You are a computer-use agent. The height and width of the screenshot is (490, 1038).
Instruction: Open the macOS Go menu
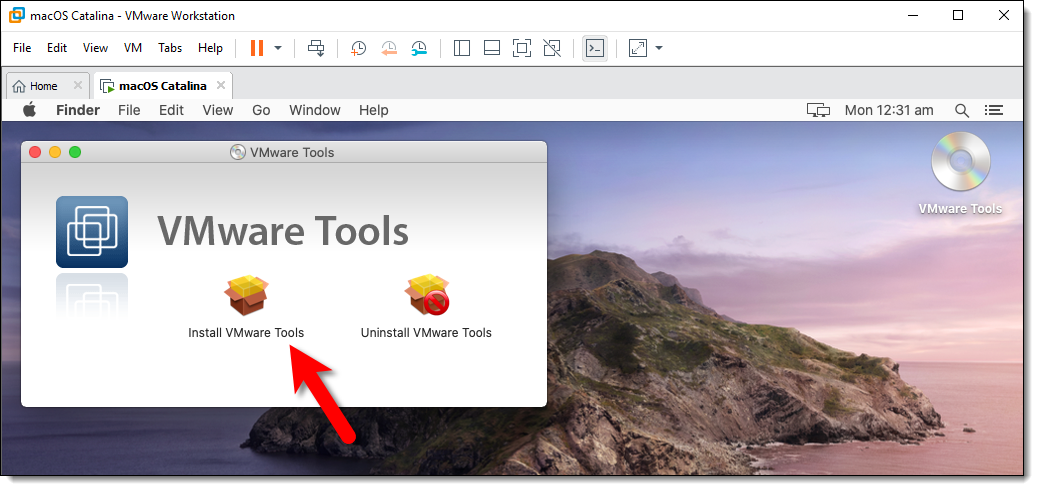[x=261, y=110]
